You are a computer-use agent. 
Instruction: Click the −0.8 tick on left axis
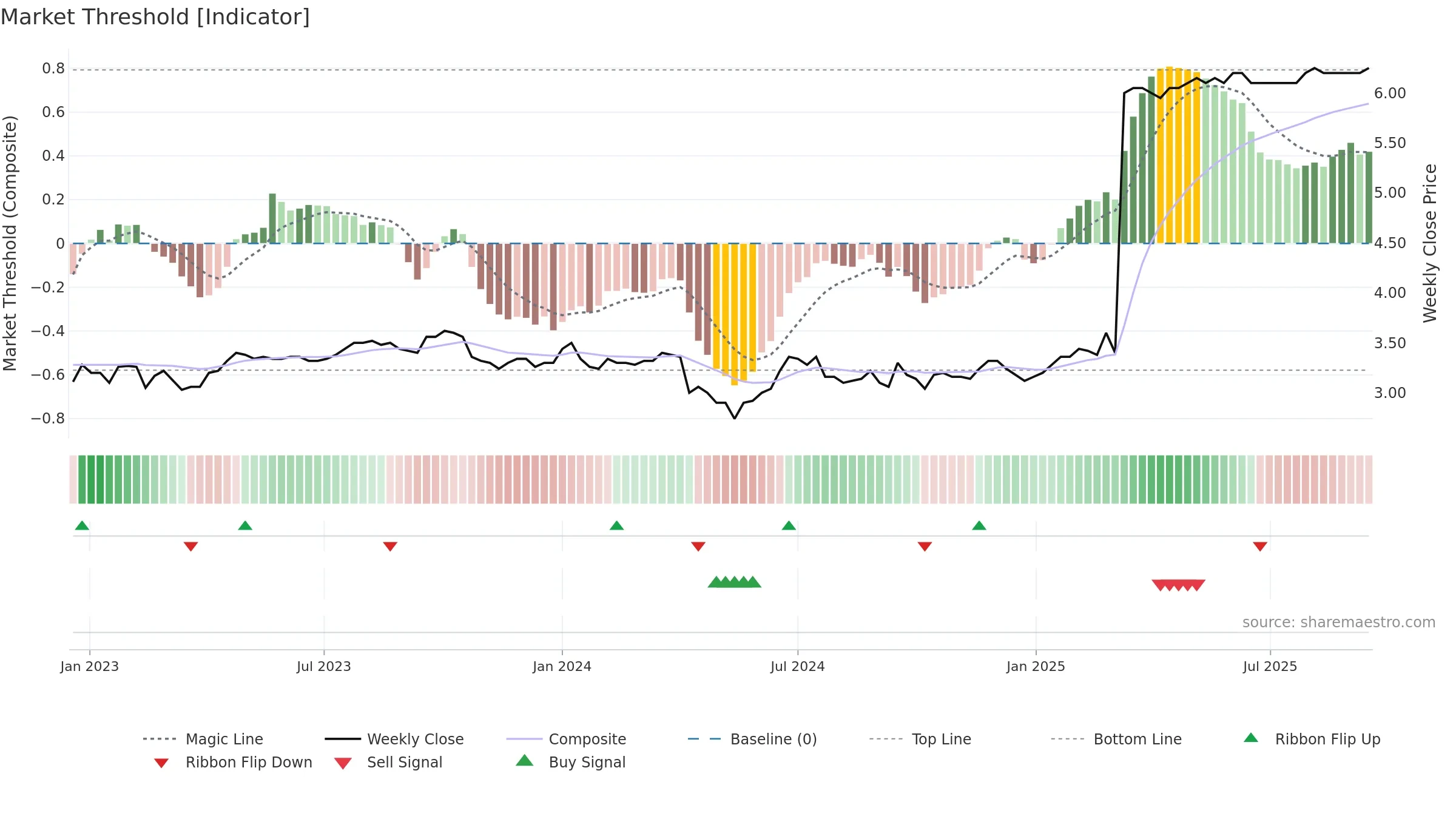pos(48,419)
